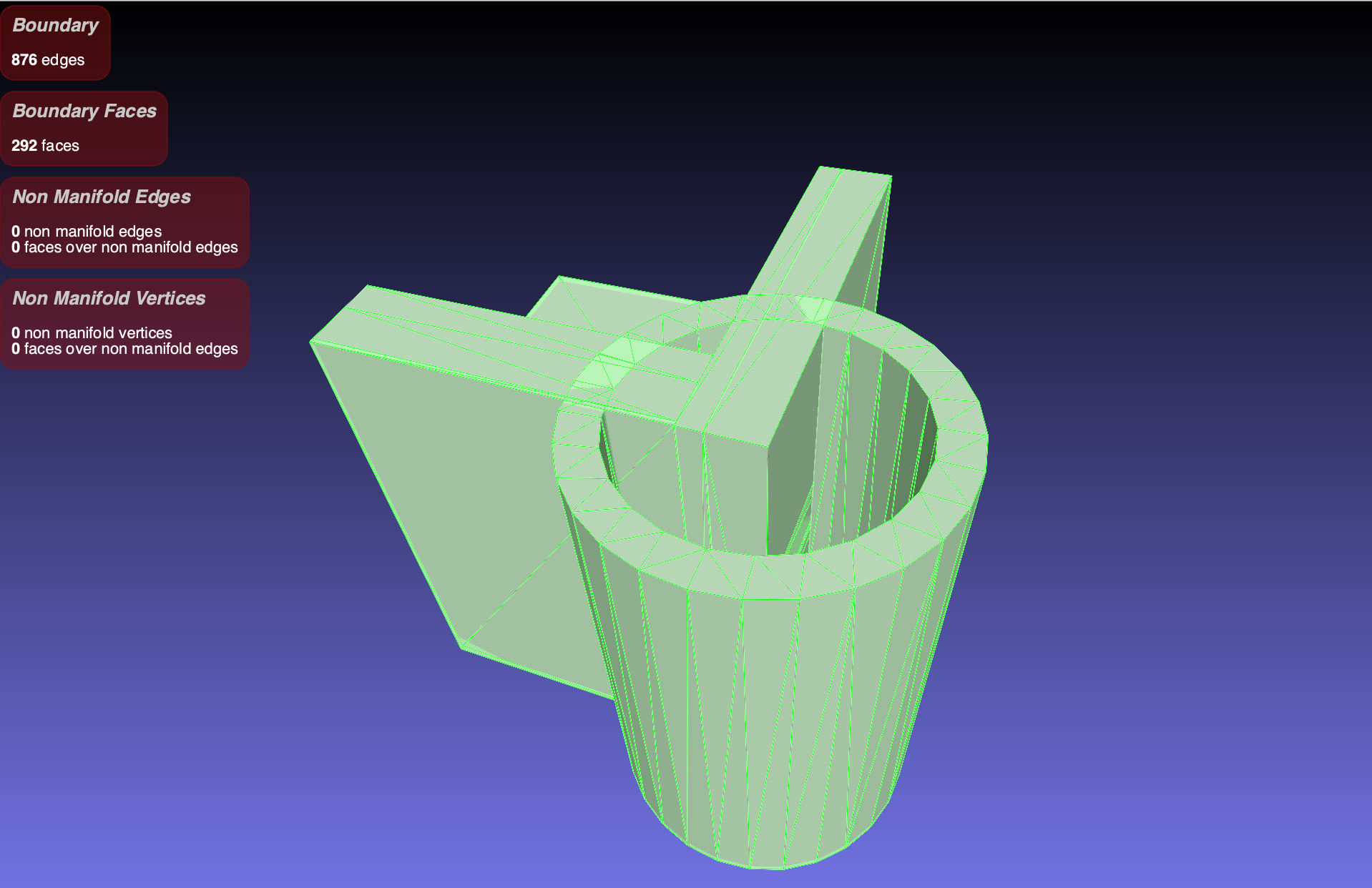Click the 292 faces count label

pyautogui.click(x=45, y=145)
